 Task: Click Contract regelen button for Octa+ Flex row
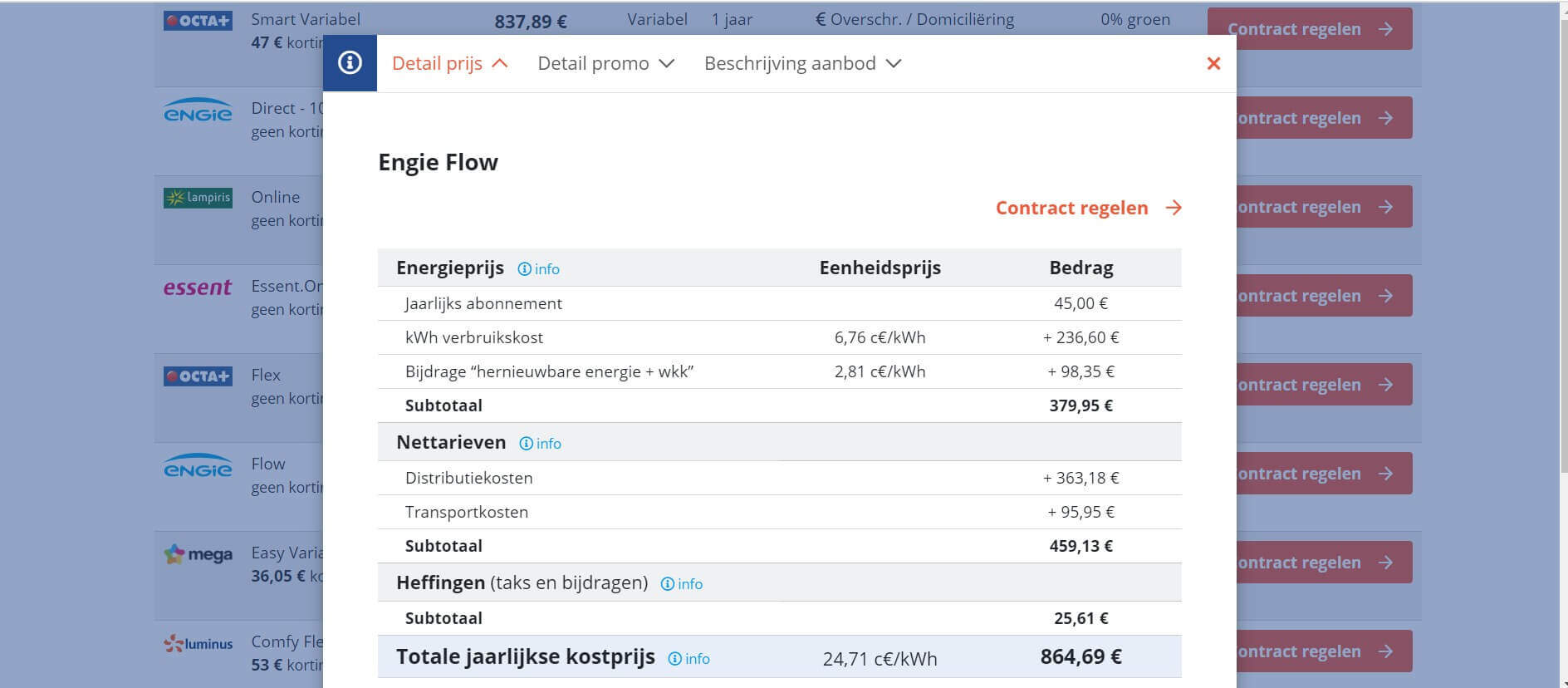click(1324, 385)
